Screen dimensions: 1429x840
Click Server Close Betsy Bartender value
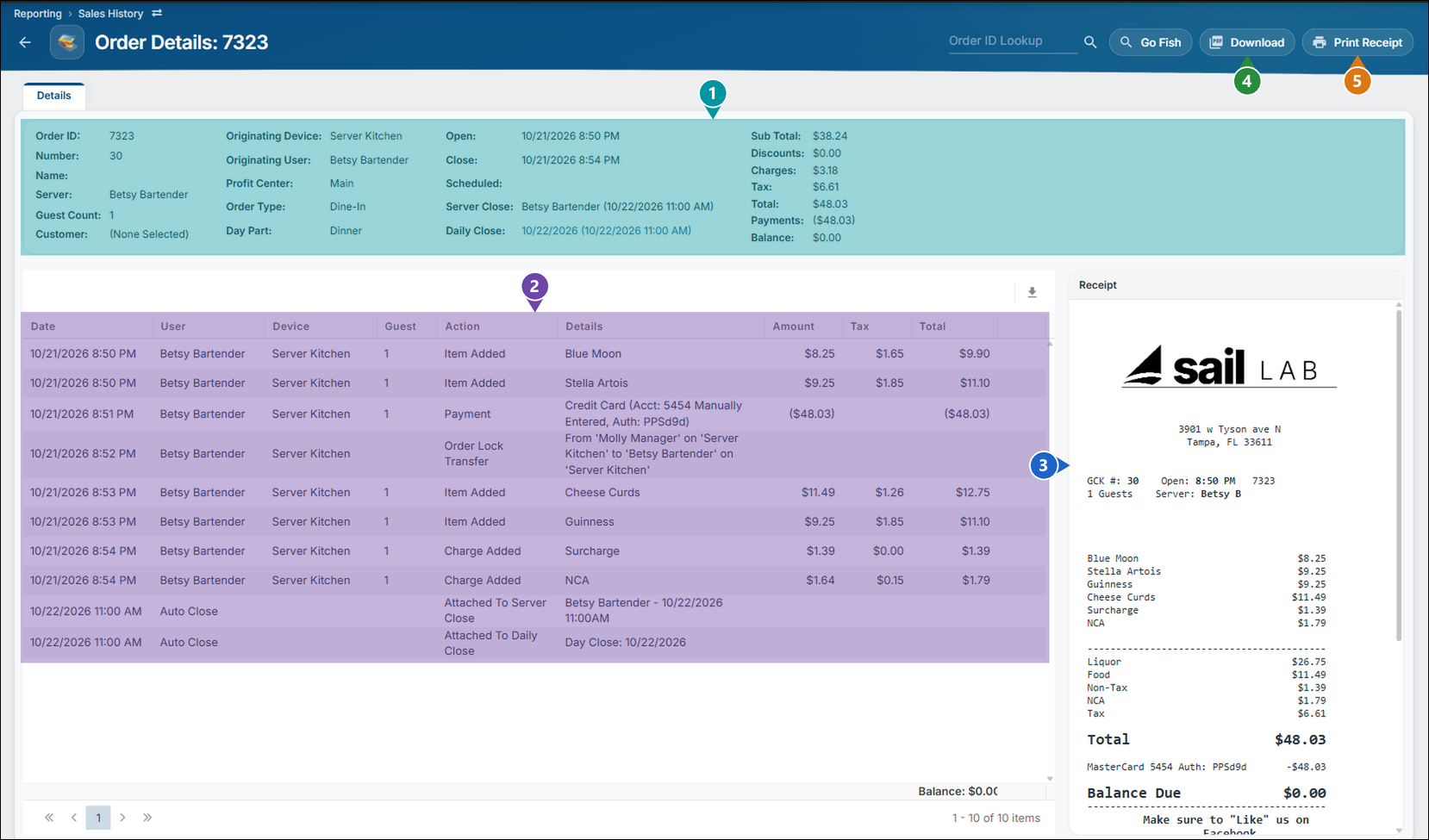pos(617,207)
